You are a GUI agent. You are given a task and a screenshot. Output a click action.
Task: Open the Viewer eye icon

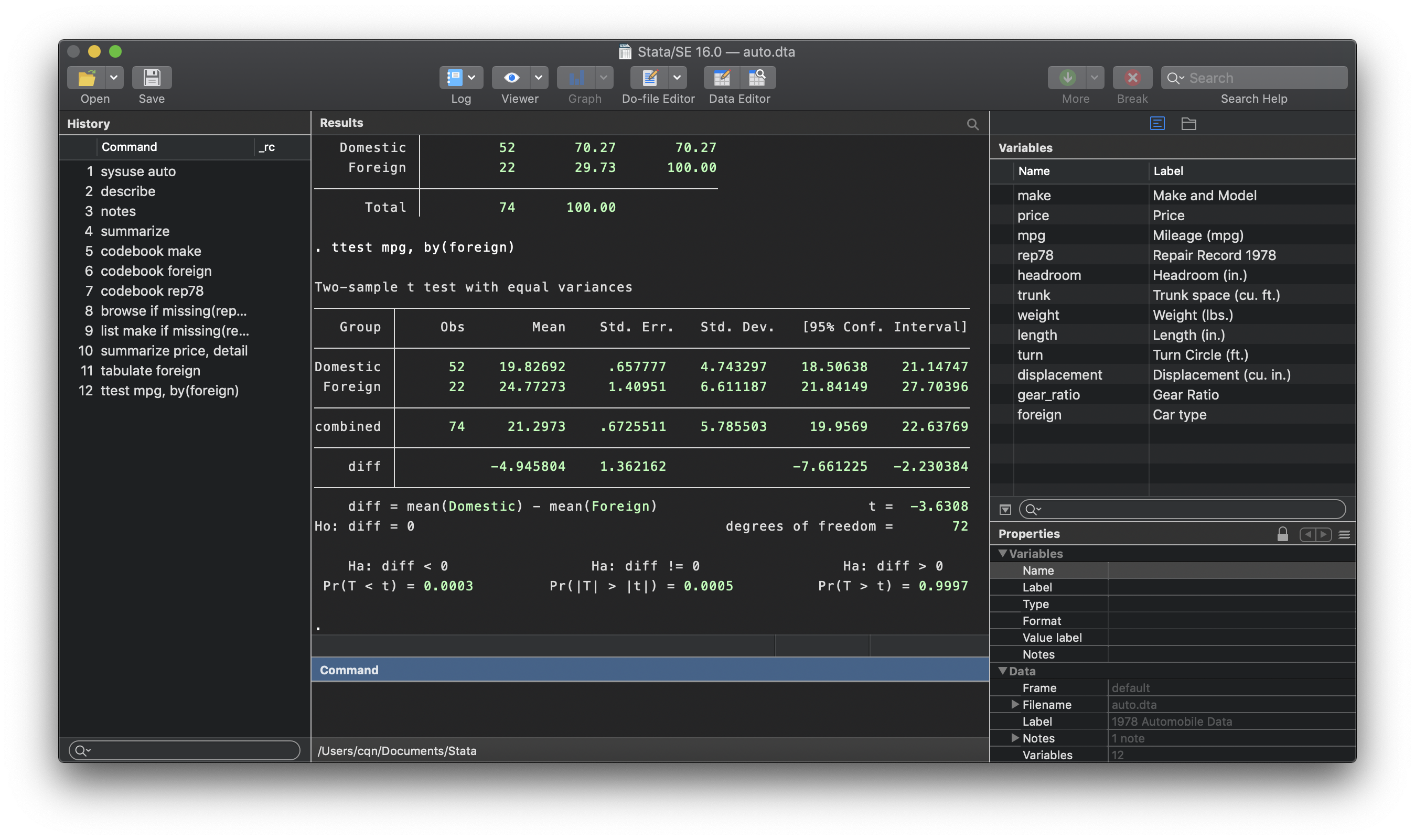coord(511,78)
